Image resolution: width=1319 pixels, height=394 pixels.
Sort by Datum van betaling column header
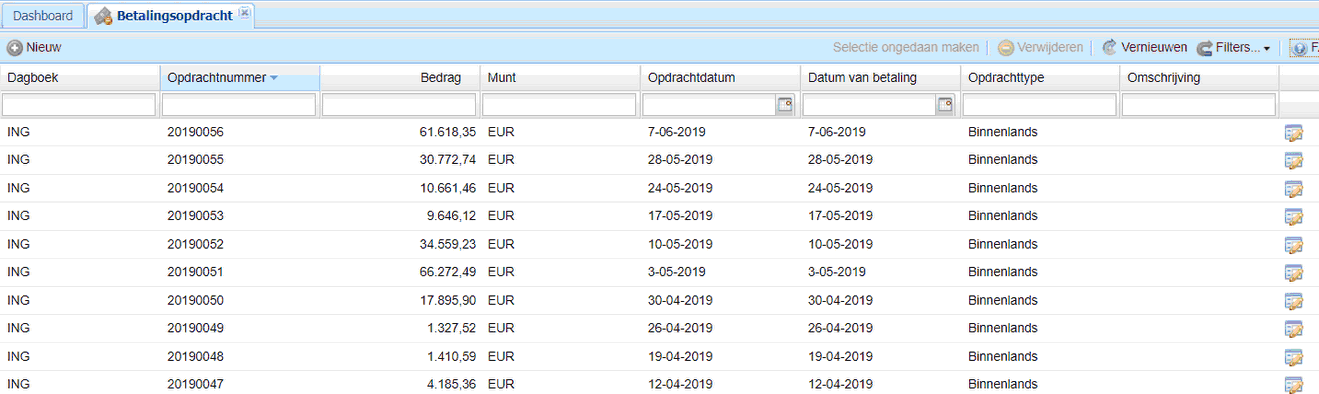pyautogui.click(x=880, y=78)
